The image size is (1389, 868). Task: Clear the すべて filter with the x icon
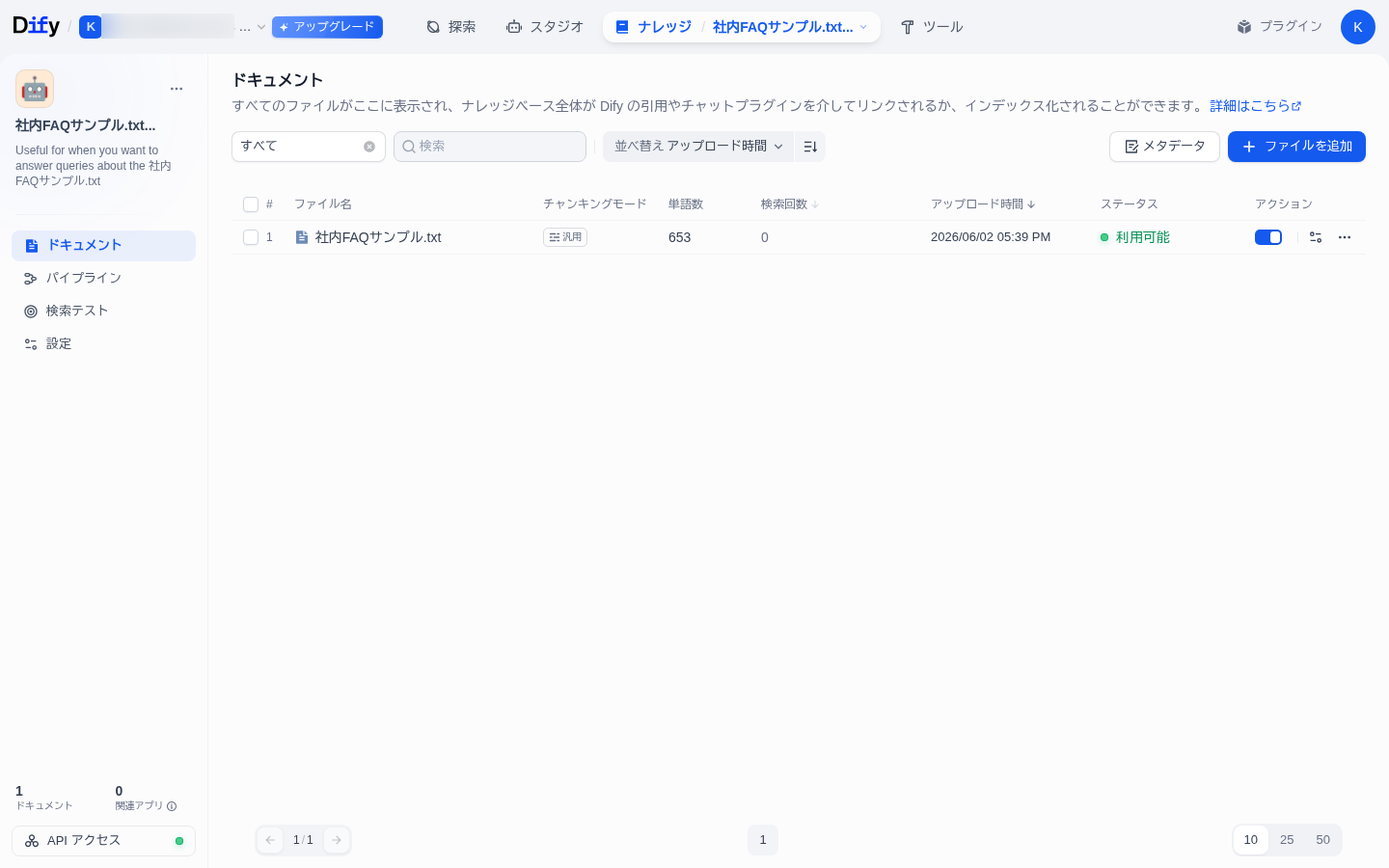[x=369, y=147]
